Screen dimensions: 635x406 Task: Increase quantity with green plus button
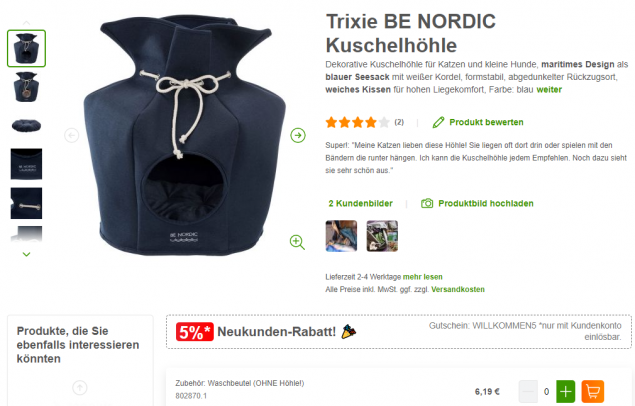565,391
